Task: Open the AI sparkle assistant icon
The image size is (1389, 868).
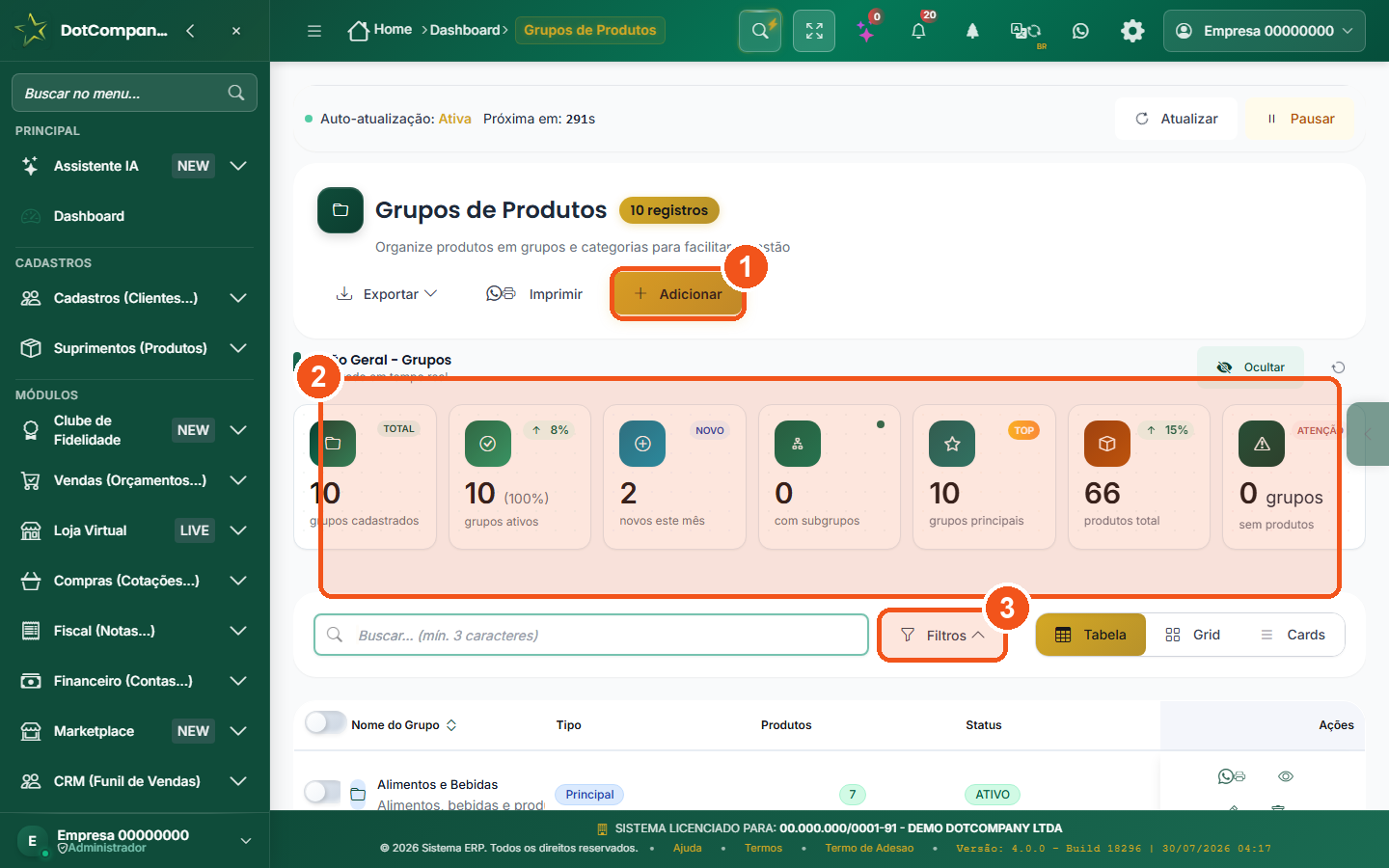Action: [866, 31]
